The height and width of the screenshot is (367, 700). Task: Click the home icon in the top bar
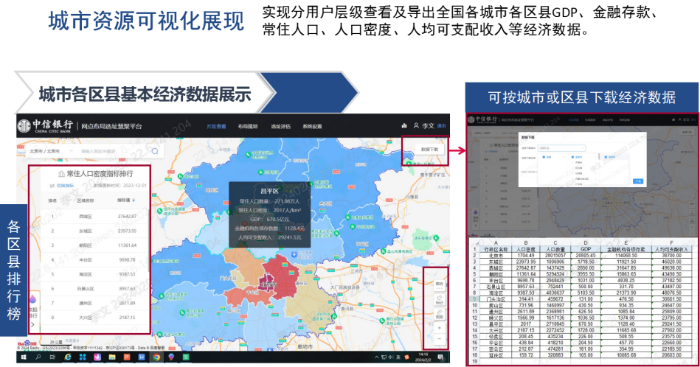click(x=404, y=126)
